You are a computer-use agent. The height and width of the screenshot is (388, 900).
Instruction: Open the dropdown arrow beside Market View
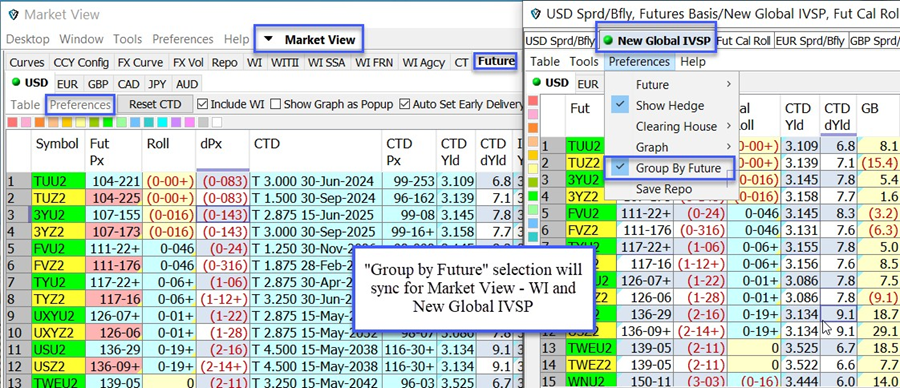coord(268,40)
